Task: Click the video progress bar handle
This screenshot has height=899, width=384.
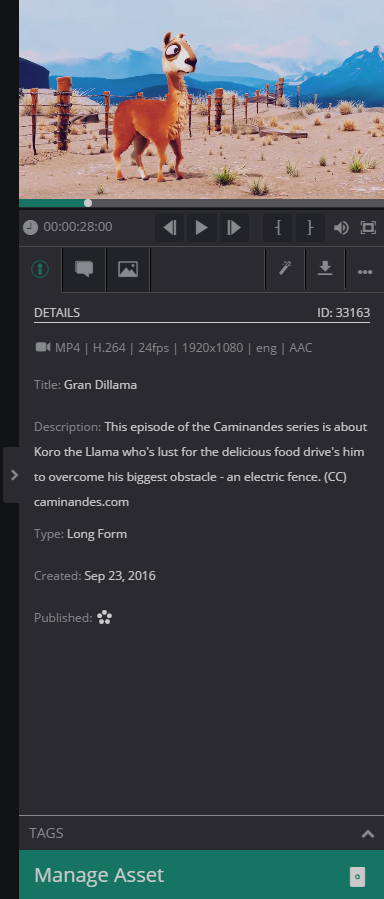Action: 88,203
